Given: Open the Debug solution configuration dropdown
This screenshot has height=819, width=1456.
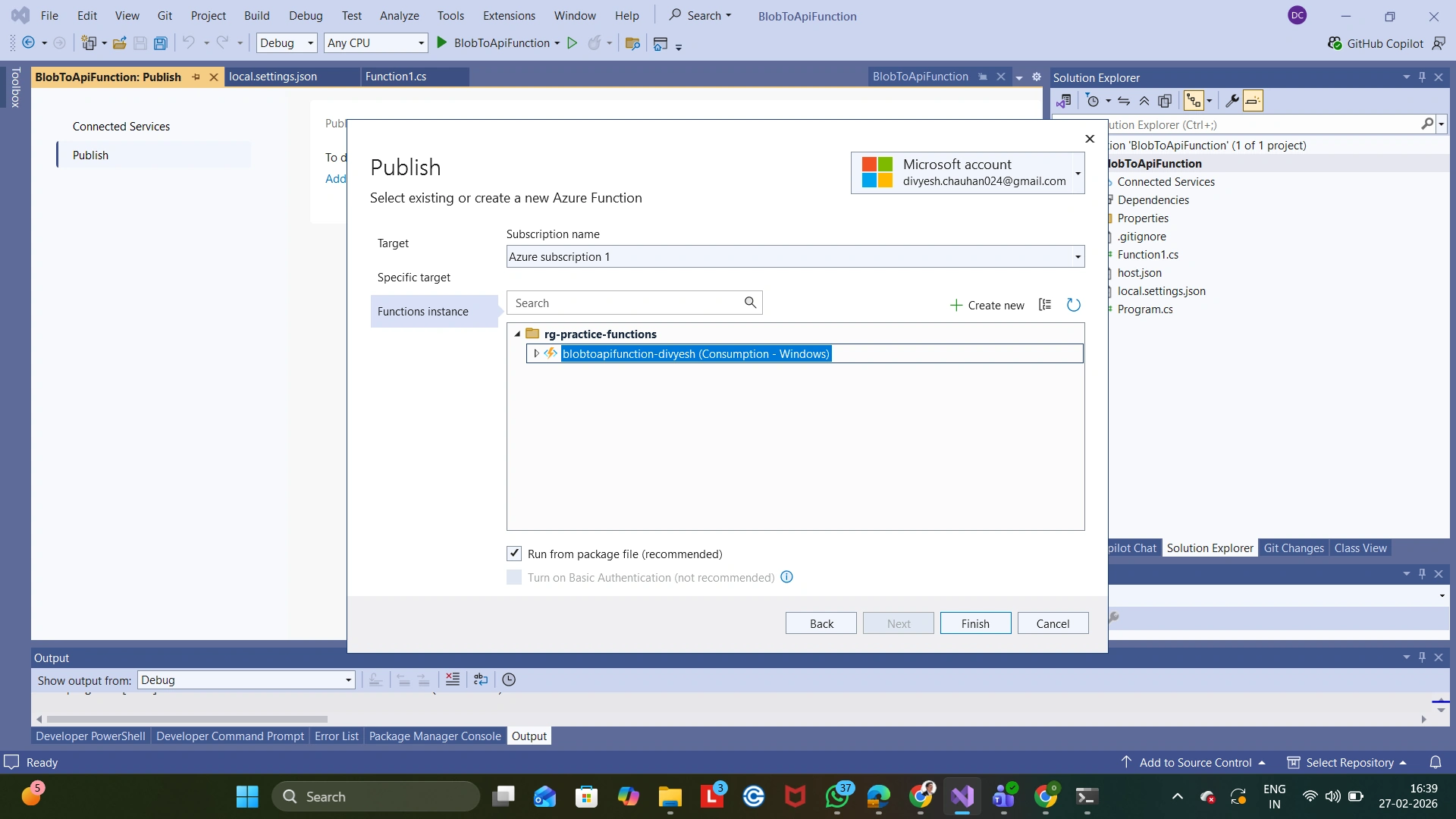Looking at the screenshot, I should tap(287, 43).
